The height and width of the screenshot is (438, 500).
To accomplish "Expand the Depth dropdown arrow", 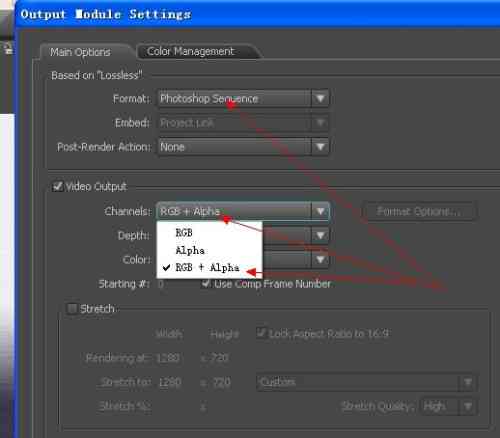I will tap(320, 236).
